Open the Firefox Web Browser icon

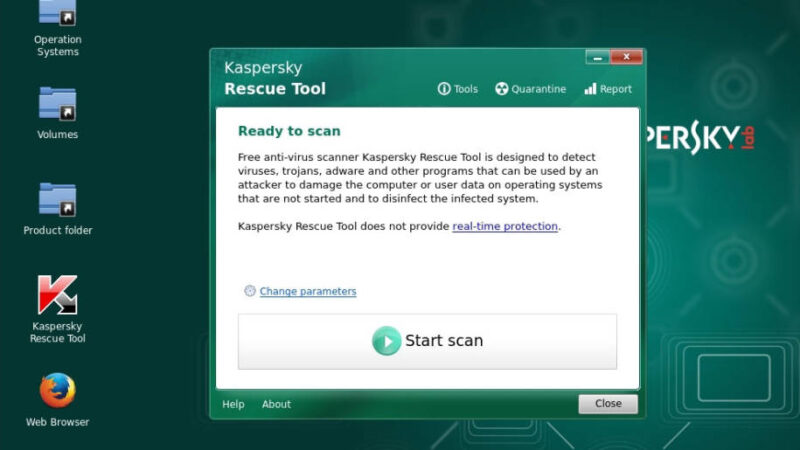pos(57,390)
